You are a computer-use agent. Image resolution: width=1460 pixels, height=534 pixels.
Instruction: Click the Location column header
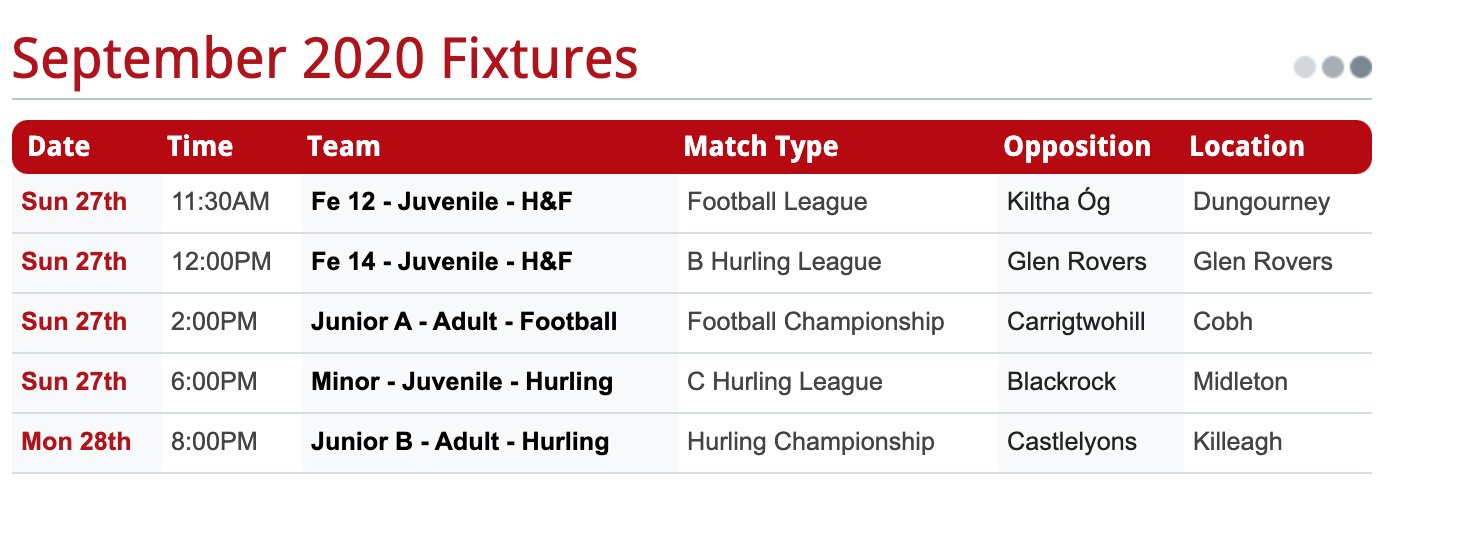point(1247,147)
